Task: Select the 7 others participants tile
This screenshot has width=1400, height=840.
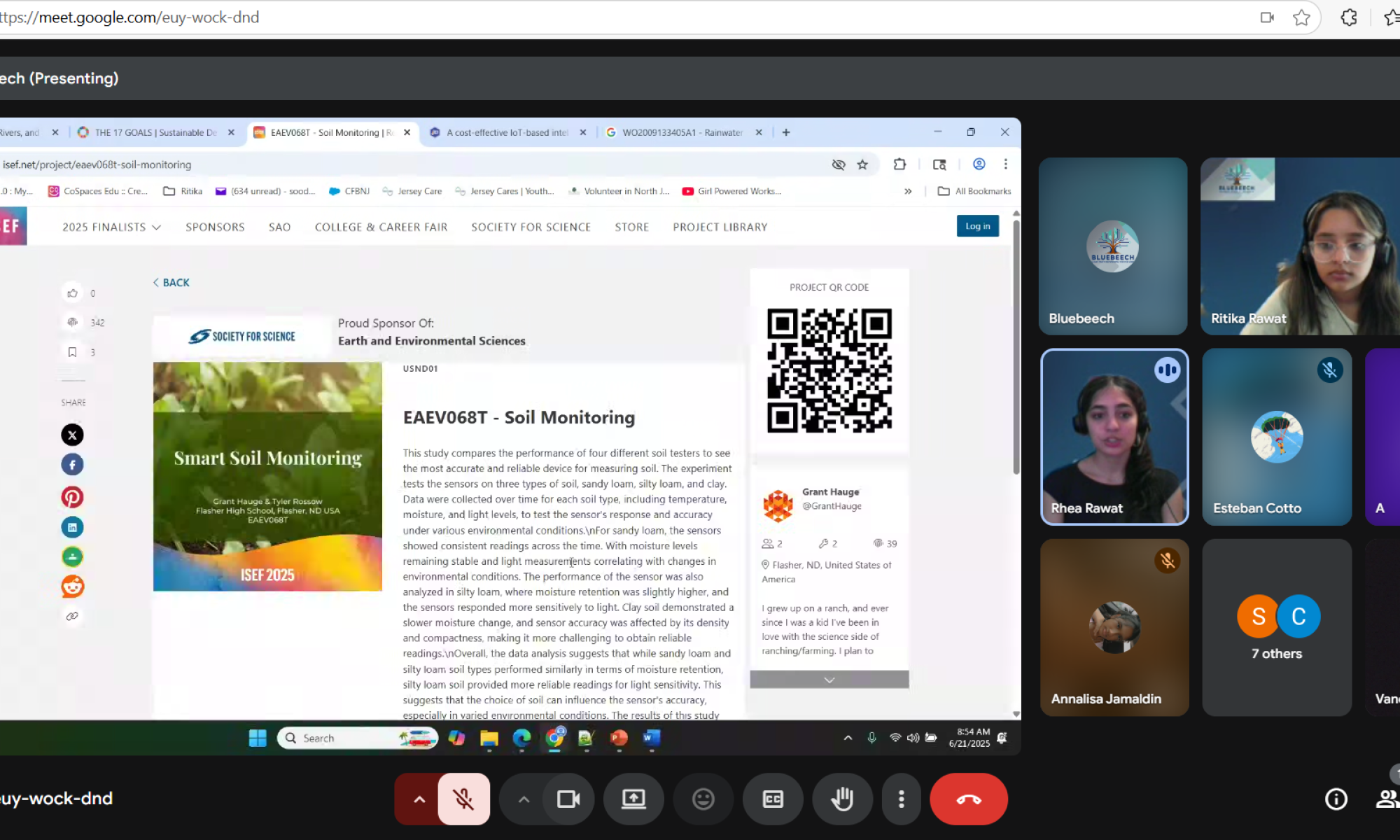Action: [x=1277, y=627]
